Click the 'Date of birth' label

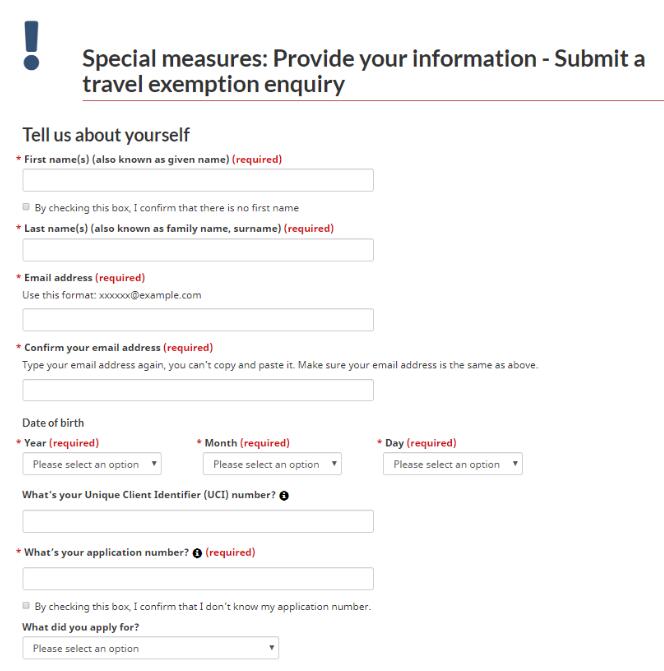pyautogui.click(x=53, y=423)
